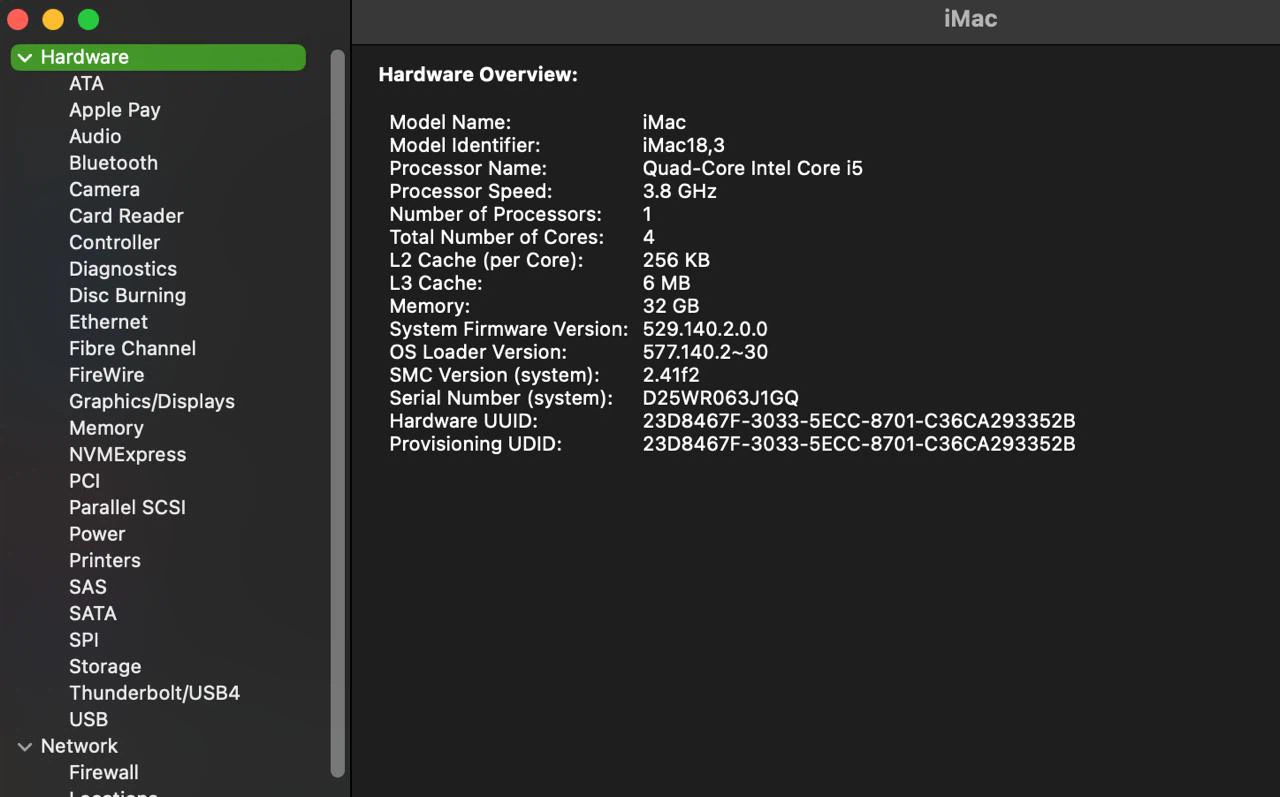This screenshot has width=1280, height=797.
Task: Select Firewall under Network
Action: (x=104, y=773)
